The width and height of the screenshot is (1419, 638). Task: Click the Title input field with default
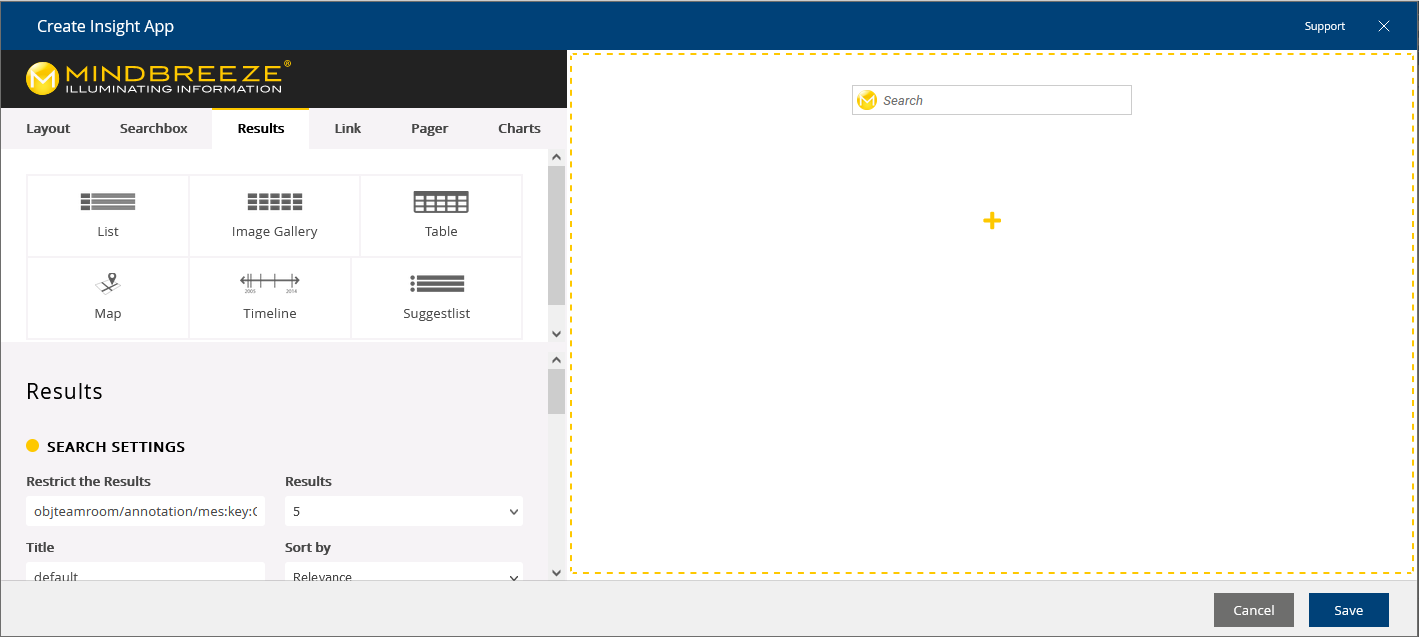click(x=146, y=573)
